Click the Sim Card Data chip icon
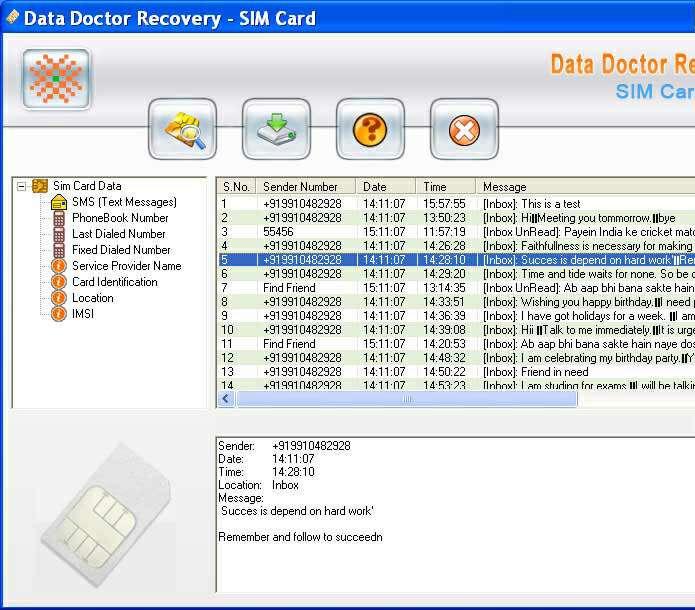This screenshot has width=695, height=610. coord(40,186)
